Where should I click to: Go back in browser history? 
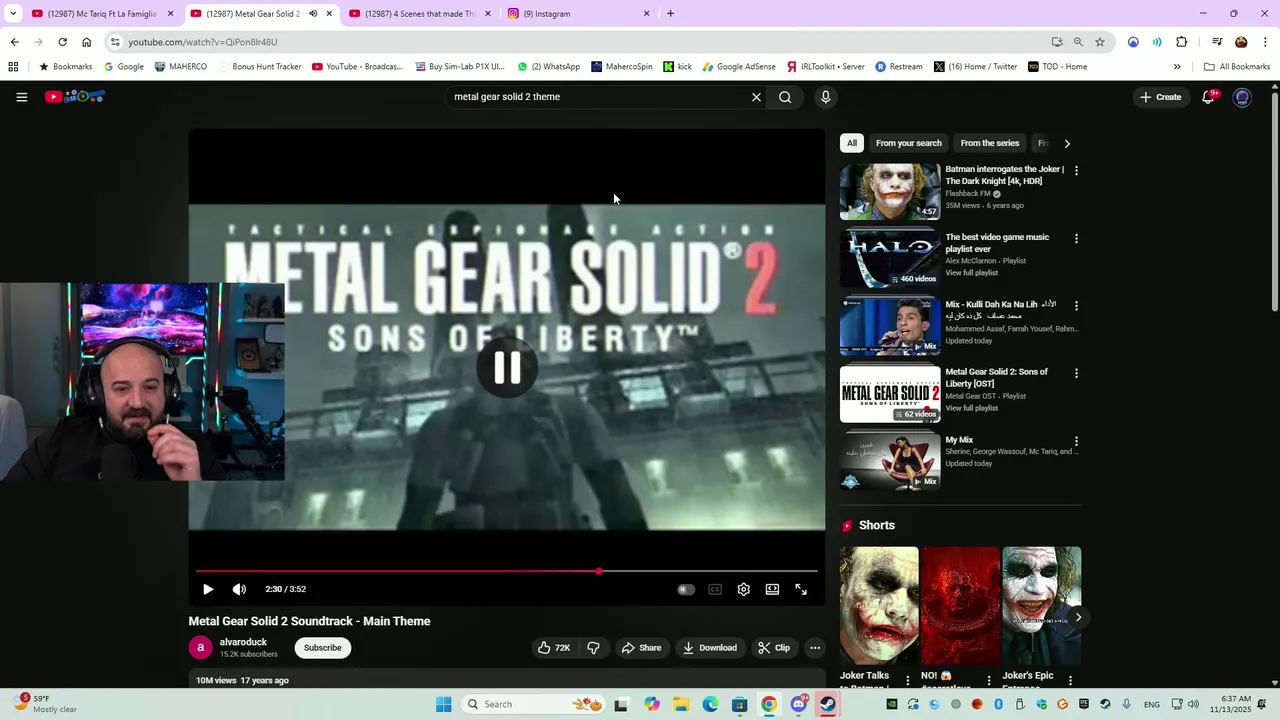click(14, 42)
